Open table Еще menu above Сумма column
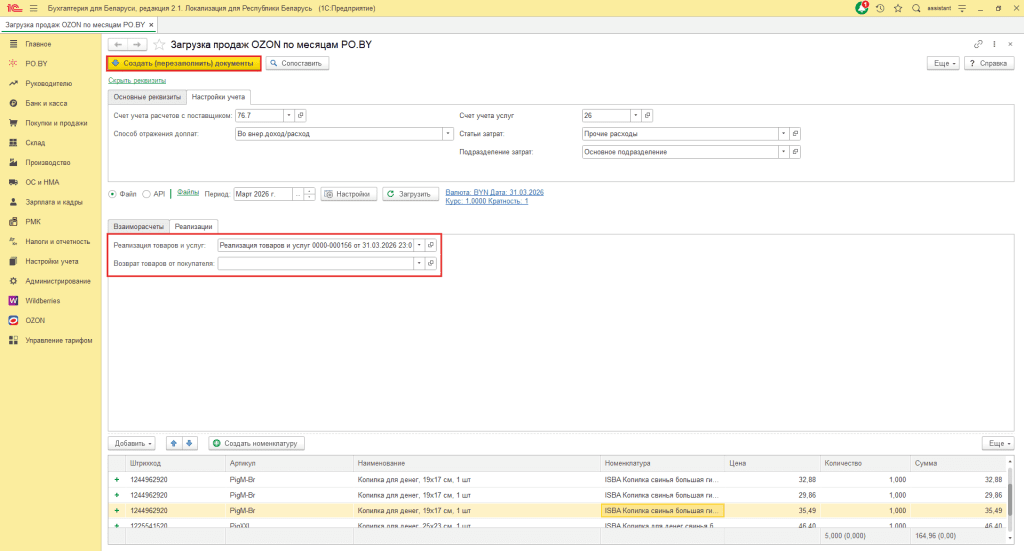 pyautogui.click(x=999, y=443)
